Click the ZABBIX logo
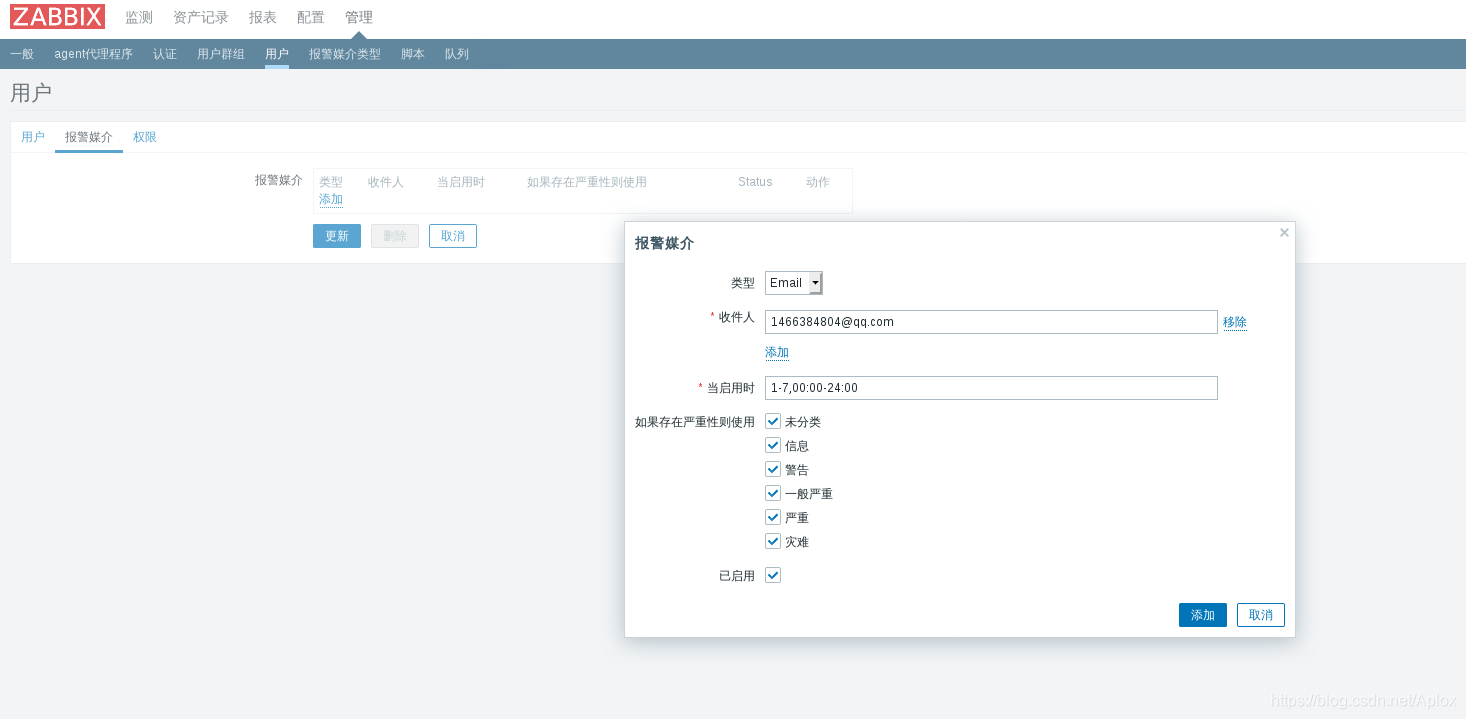Image resolution: width=1466 pixels, height=719 pixels. click(57, 16)
